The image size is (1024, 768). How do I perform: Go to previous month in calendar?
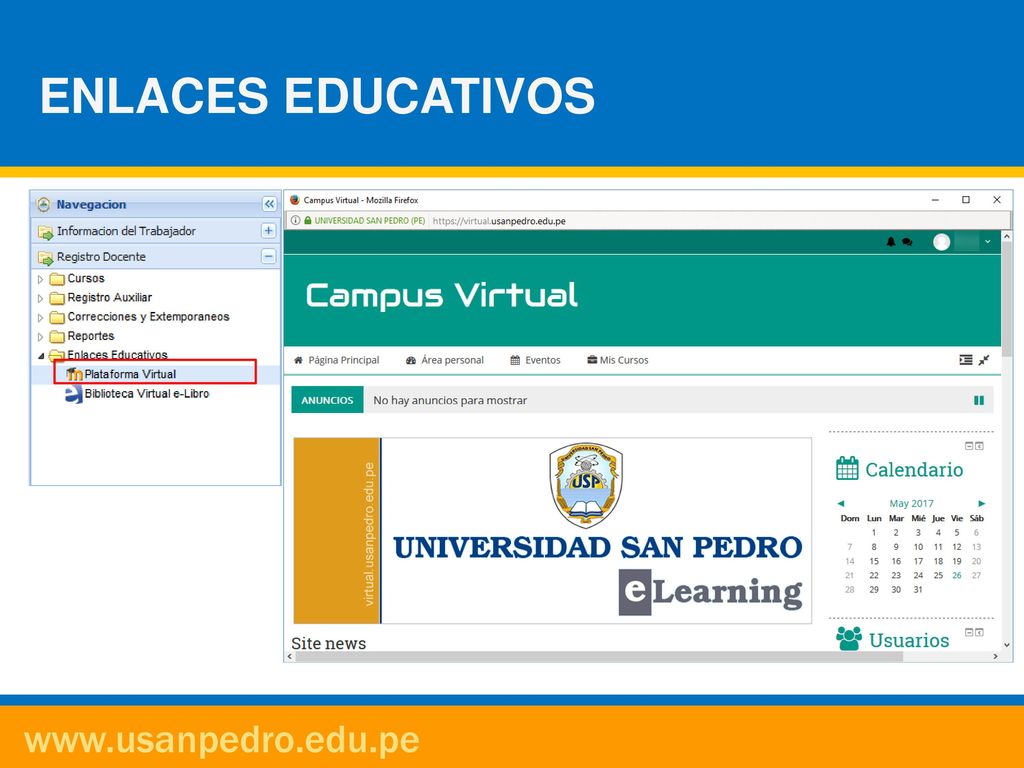pyautogui.click(x=841, y=504)
